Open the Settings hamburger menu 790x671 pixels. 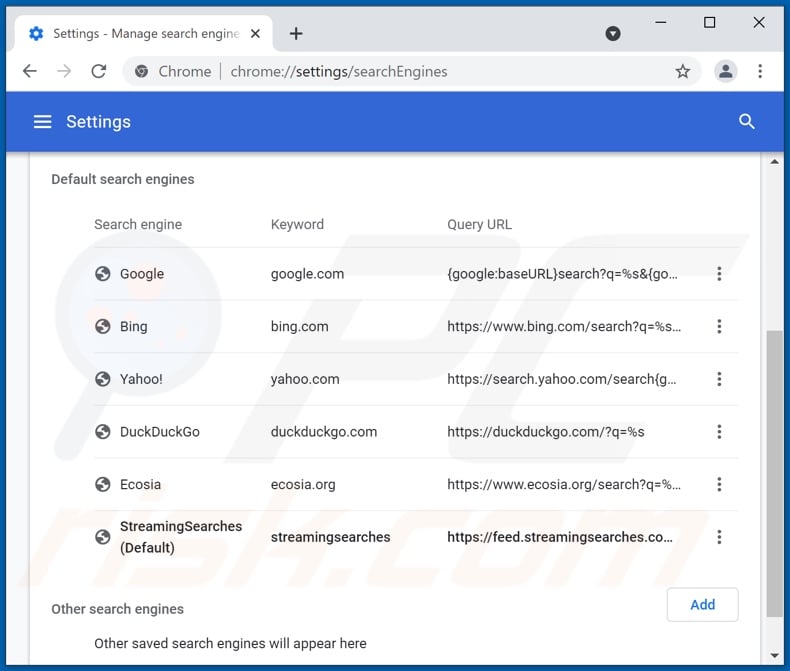(x=42, y=121)
